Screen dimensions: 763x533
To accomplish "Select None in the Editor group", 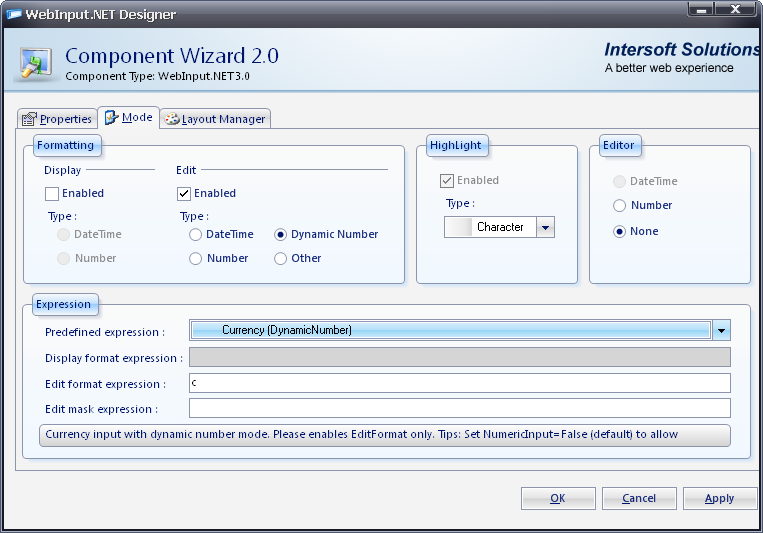I will tap(620, 232).
